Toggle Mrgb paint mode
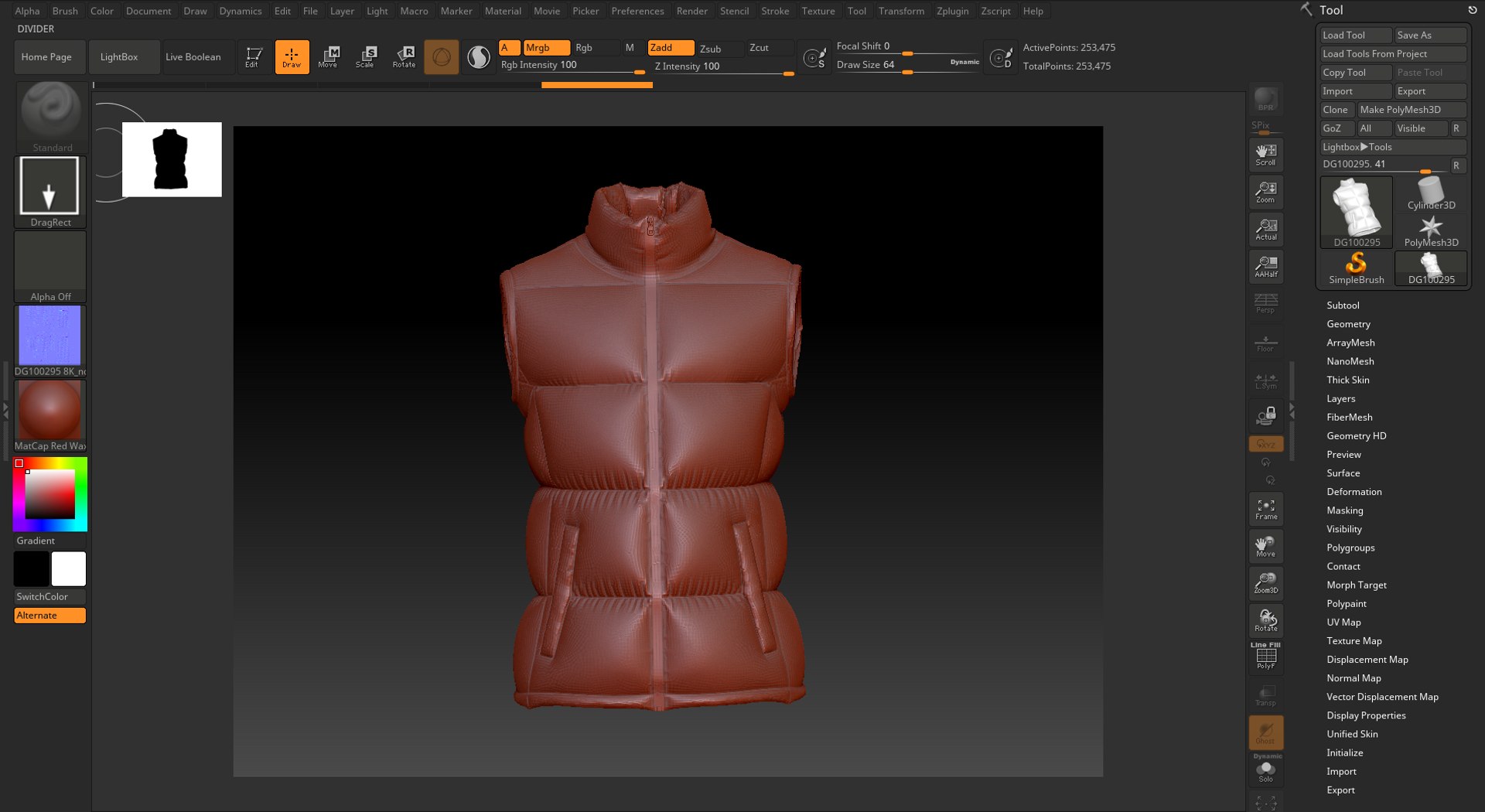The image size is (1485, 812). (x=547, y=48)
